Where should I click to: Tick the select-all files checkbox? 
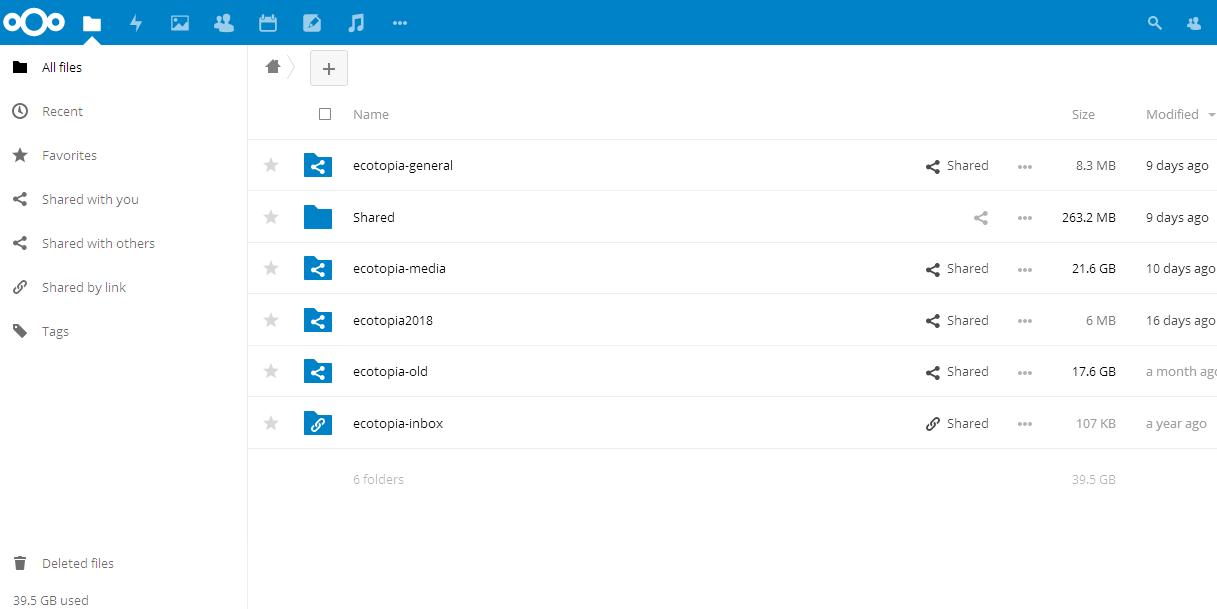pyautogui.click(x=325, y=114)
